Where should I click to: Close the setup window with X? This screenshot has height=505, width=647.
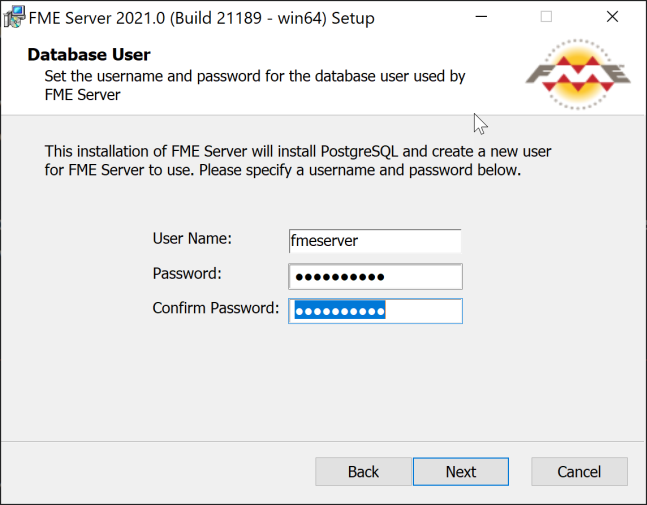click(x=612, y=17)
